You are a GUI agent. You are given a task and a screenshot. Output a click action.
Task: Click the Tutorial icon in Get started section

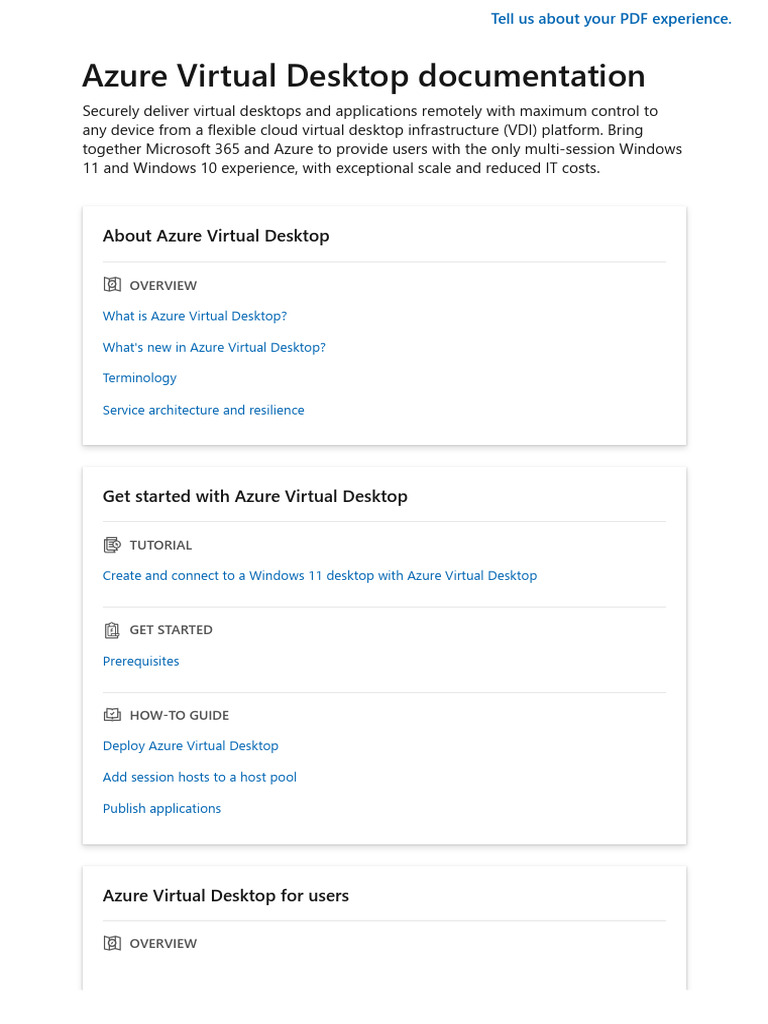pos(112,545)
